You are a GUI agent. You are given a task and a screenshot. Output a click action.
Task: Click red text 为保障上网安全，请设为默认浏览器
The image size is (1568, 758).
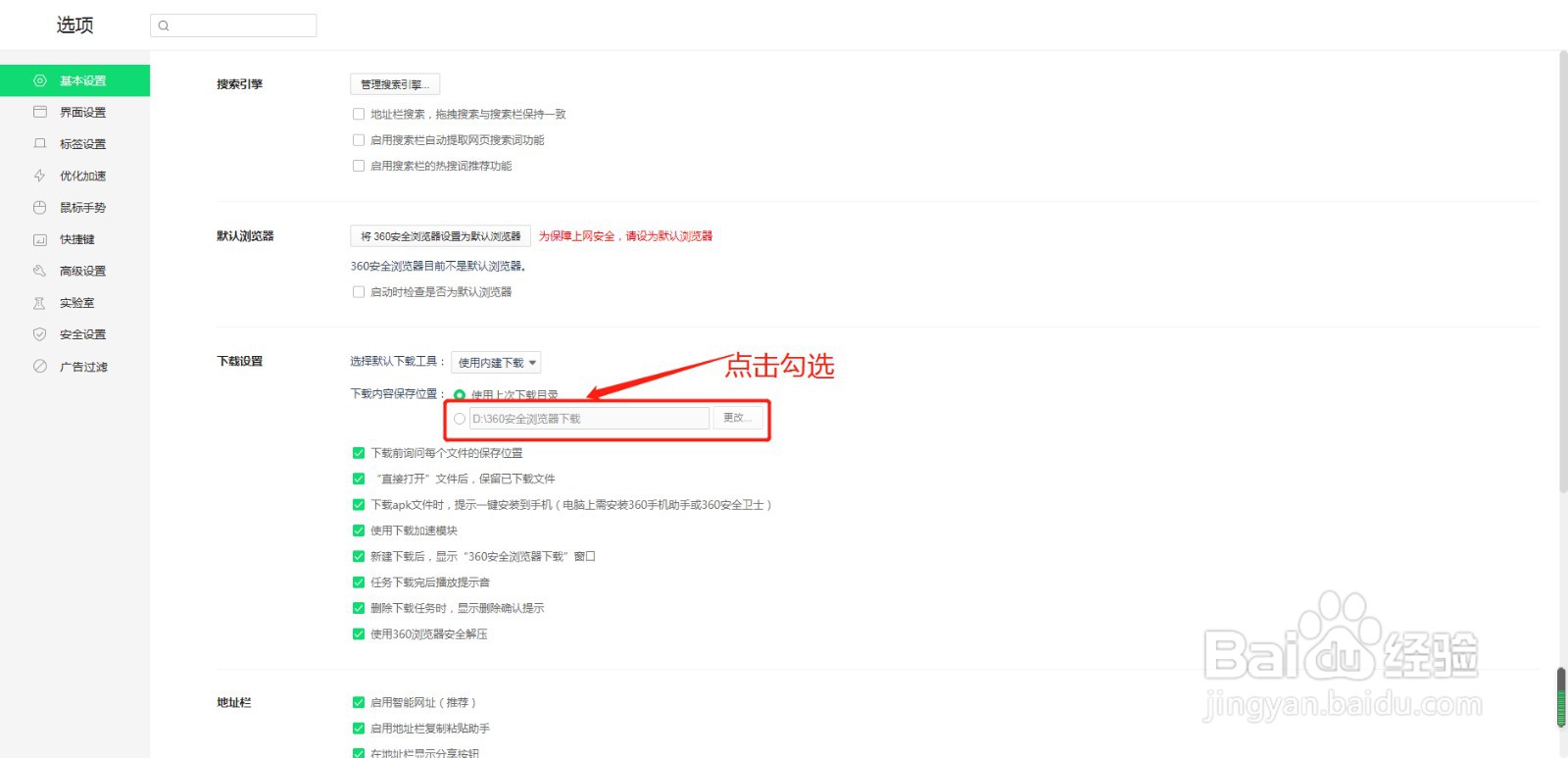click(625, 236)
